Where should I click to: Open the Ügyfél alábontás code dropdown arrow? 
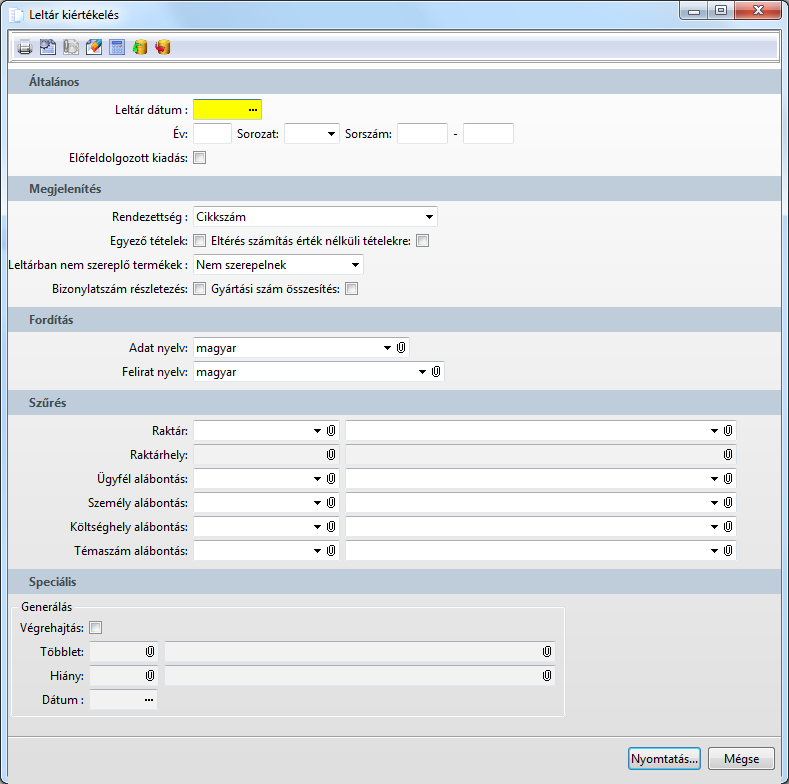pyautogui.click(x=317, y=479)
